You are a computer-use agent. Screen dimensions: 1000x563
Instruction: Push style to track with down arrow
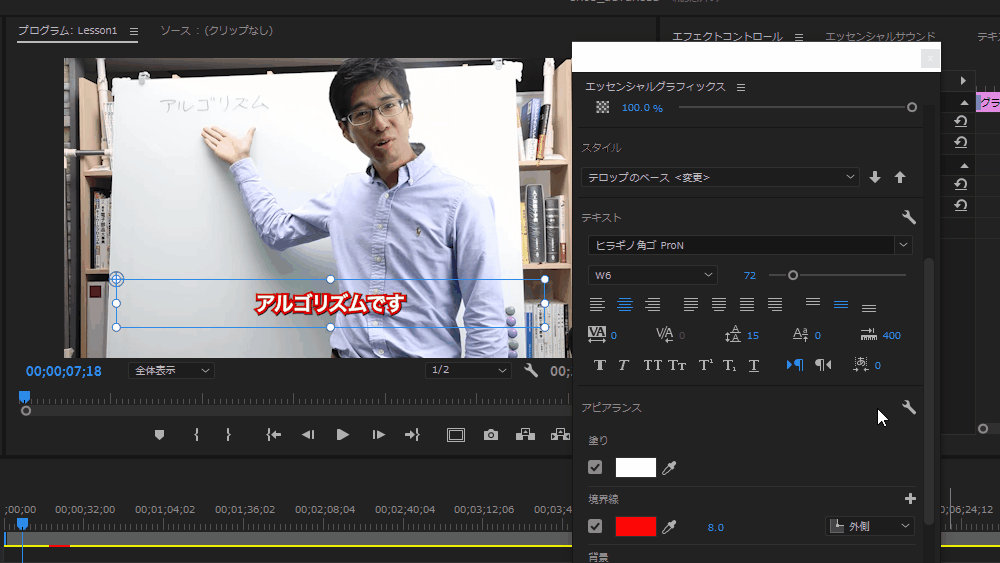coord(875,177)
